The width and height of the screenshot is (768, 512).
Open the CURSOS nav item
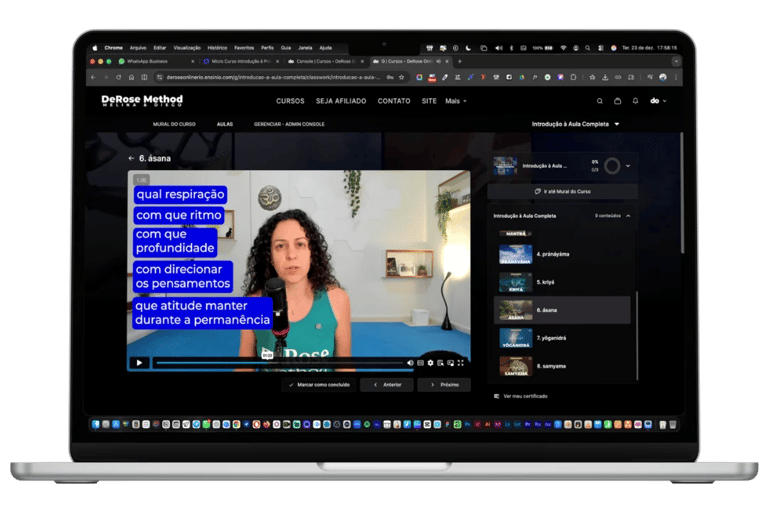pos(290,101)
